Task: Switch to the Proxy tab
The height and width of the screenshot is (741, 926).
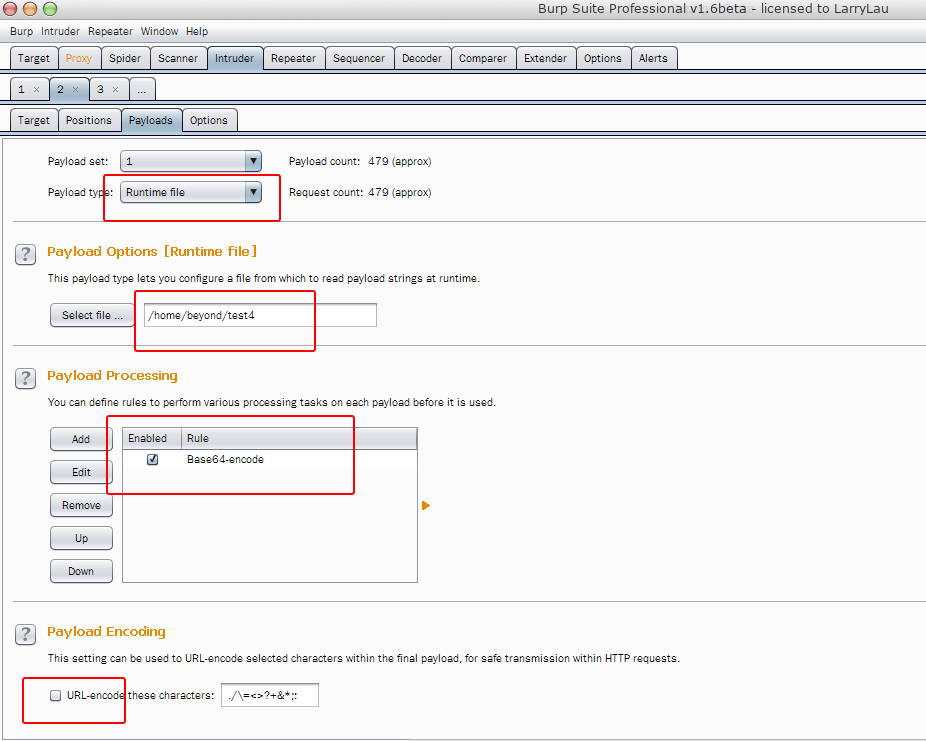Action: click(x=79, y=58)
